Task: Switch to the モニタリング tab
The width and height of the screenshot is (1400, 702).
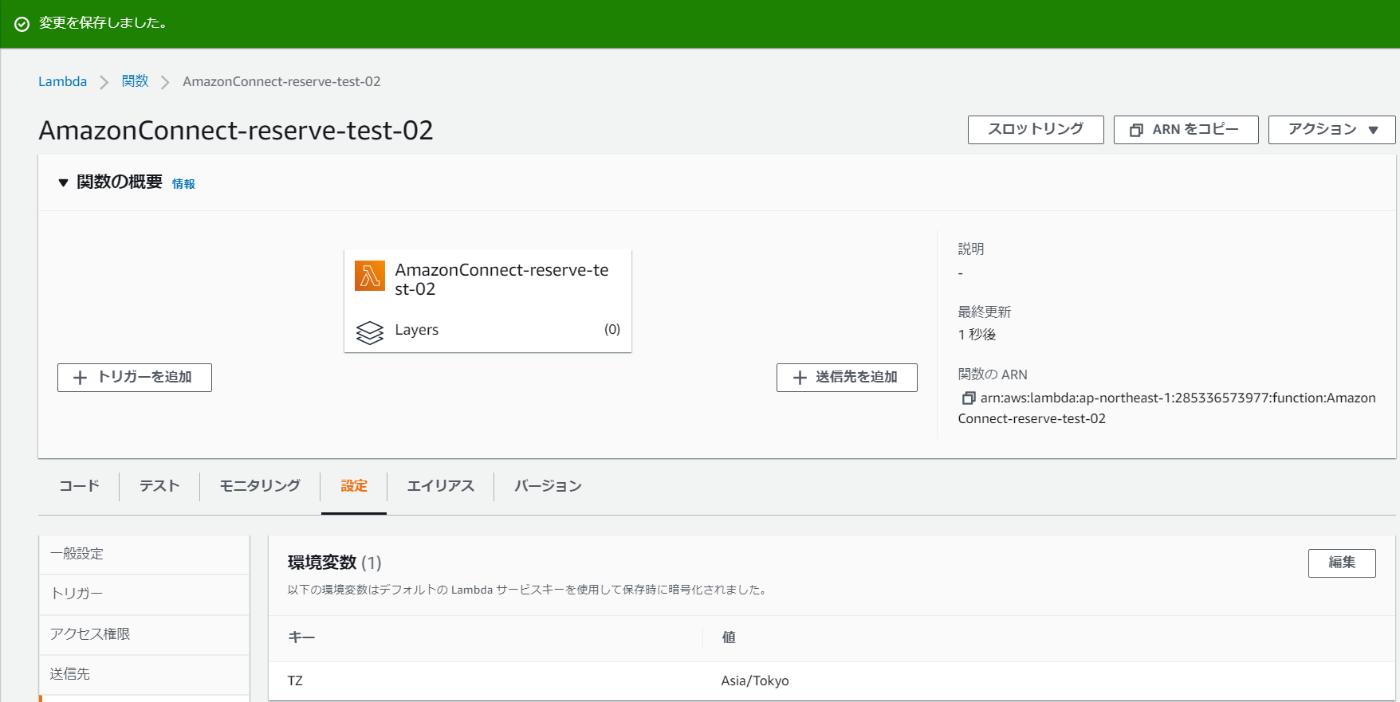Action: point(260,486)
